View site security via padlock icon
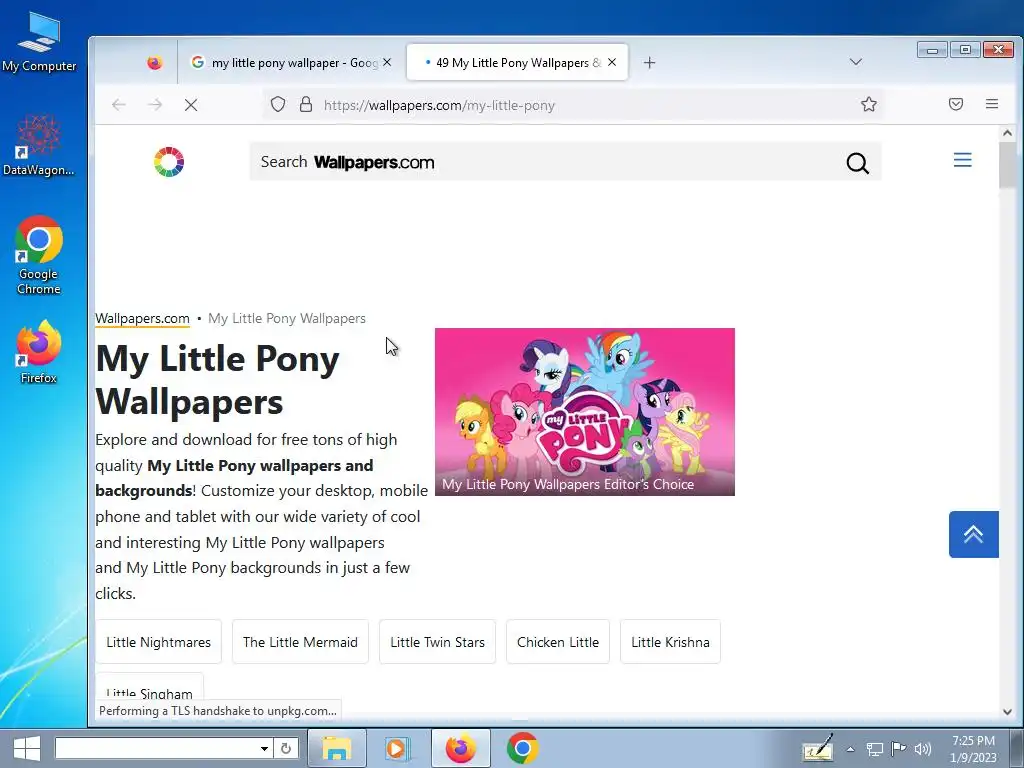1024x768 pixels. coord(306,104)
